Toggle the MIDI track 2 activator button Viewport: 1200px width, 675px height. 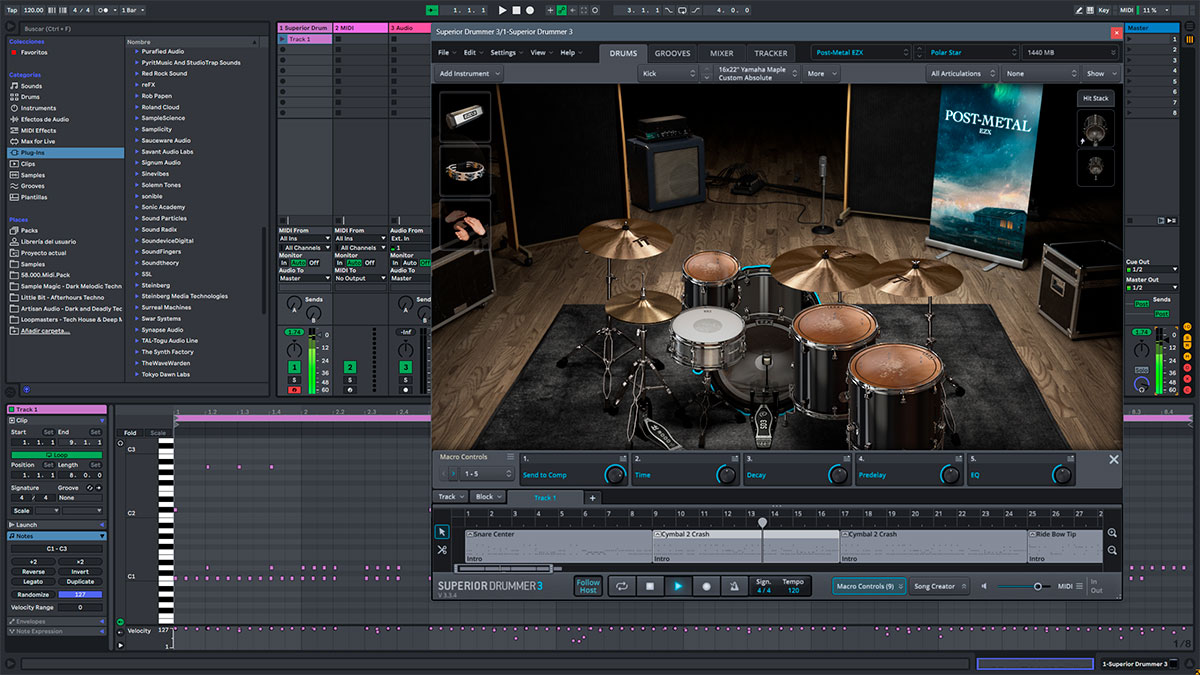coord(350,368)
